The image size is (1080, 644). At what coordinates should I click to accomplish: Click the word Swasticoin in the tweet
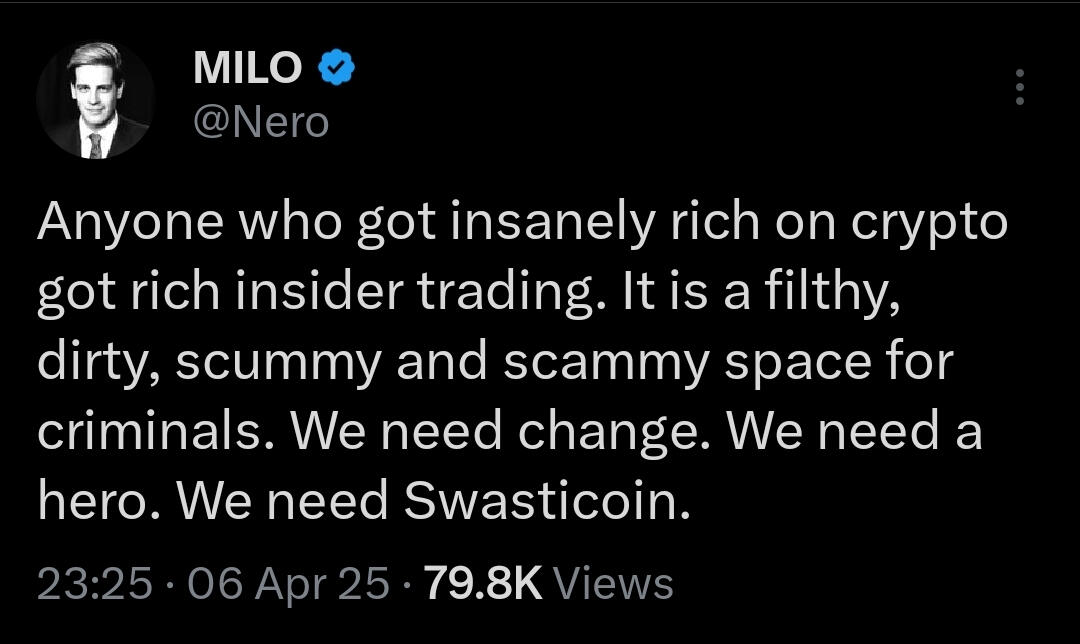coord(547,501)
